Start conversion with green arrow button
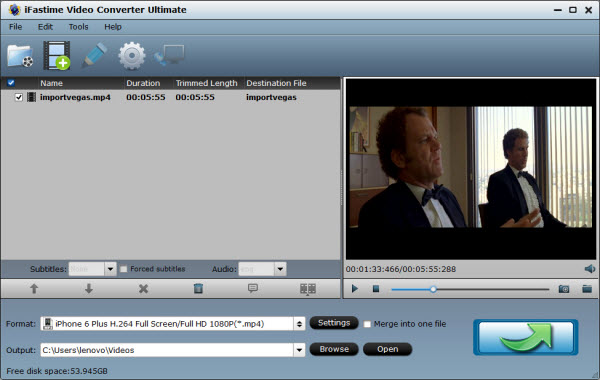This screenshot has height=380, width=600. point(526,337)
